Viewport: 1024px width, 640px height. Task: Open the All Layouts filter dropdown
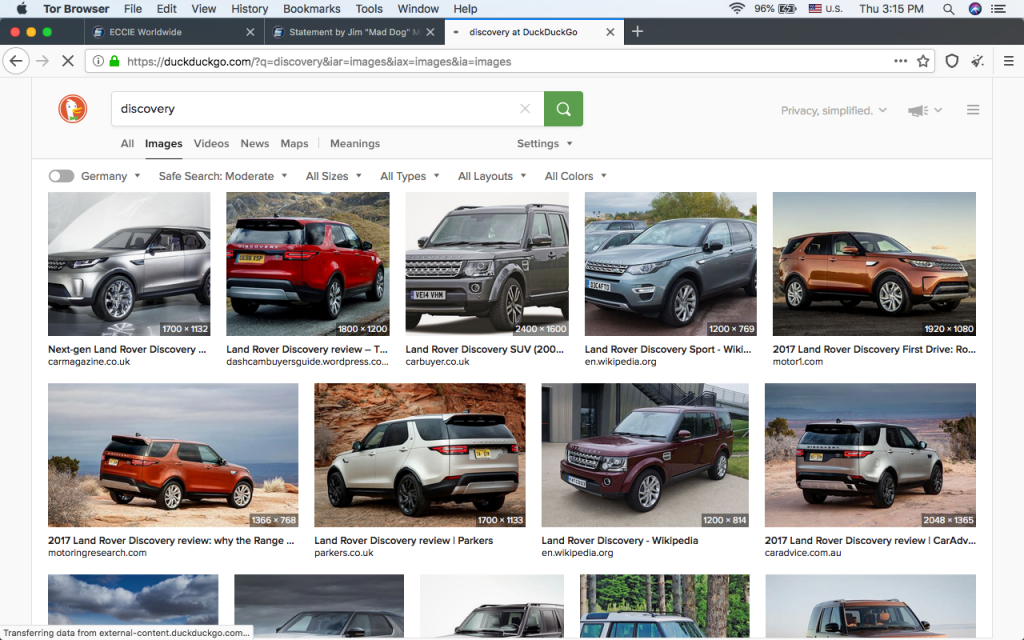(492, 176)
